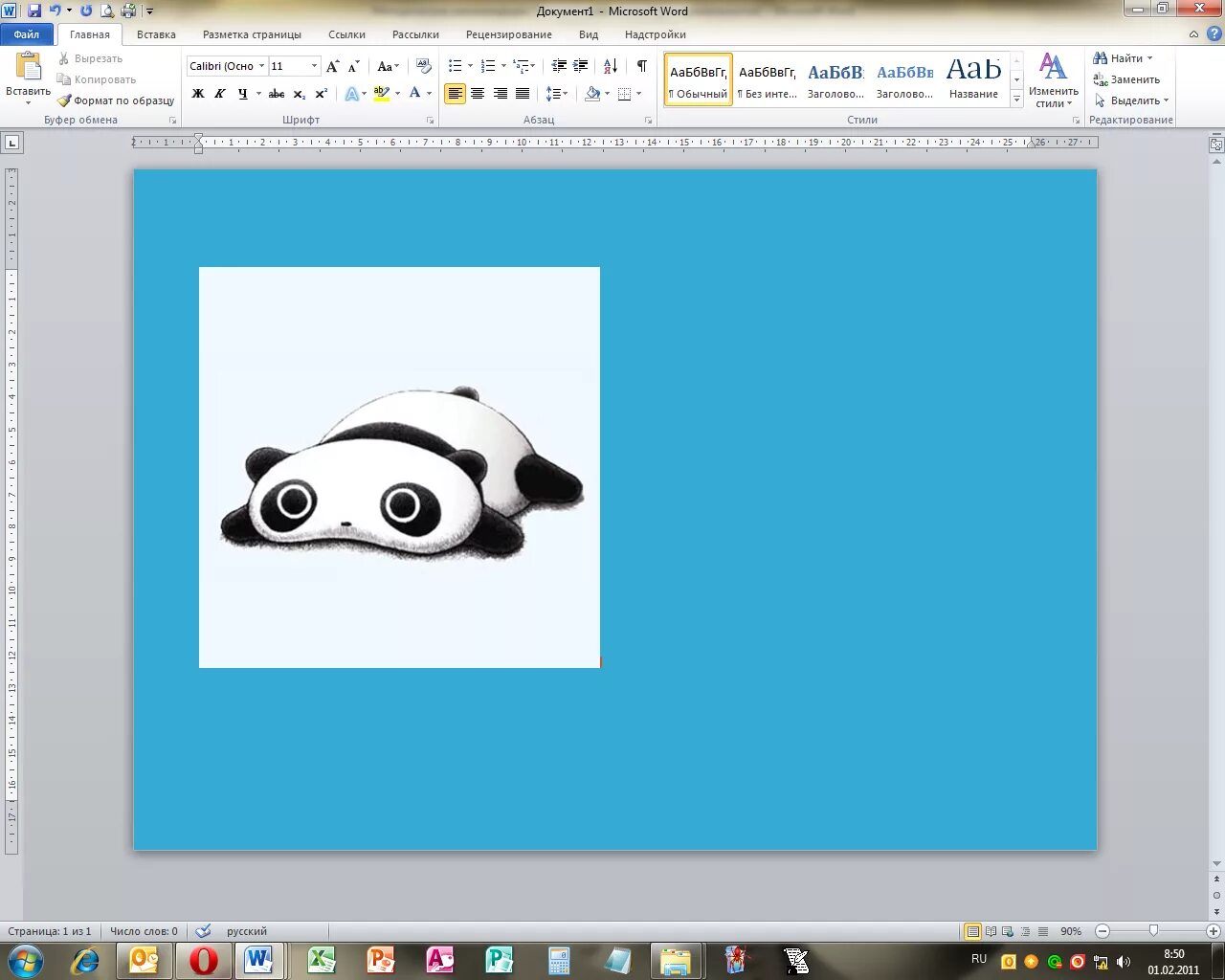Screen dimensions: 1225x980
Task: Click the tab selector at ruler corner
Action: click(11, 143)
